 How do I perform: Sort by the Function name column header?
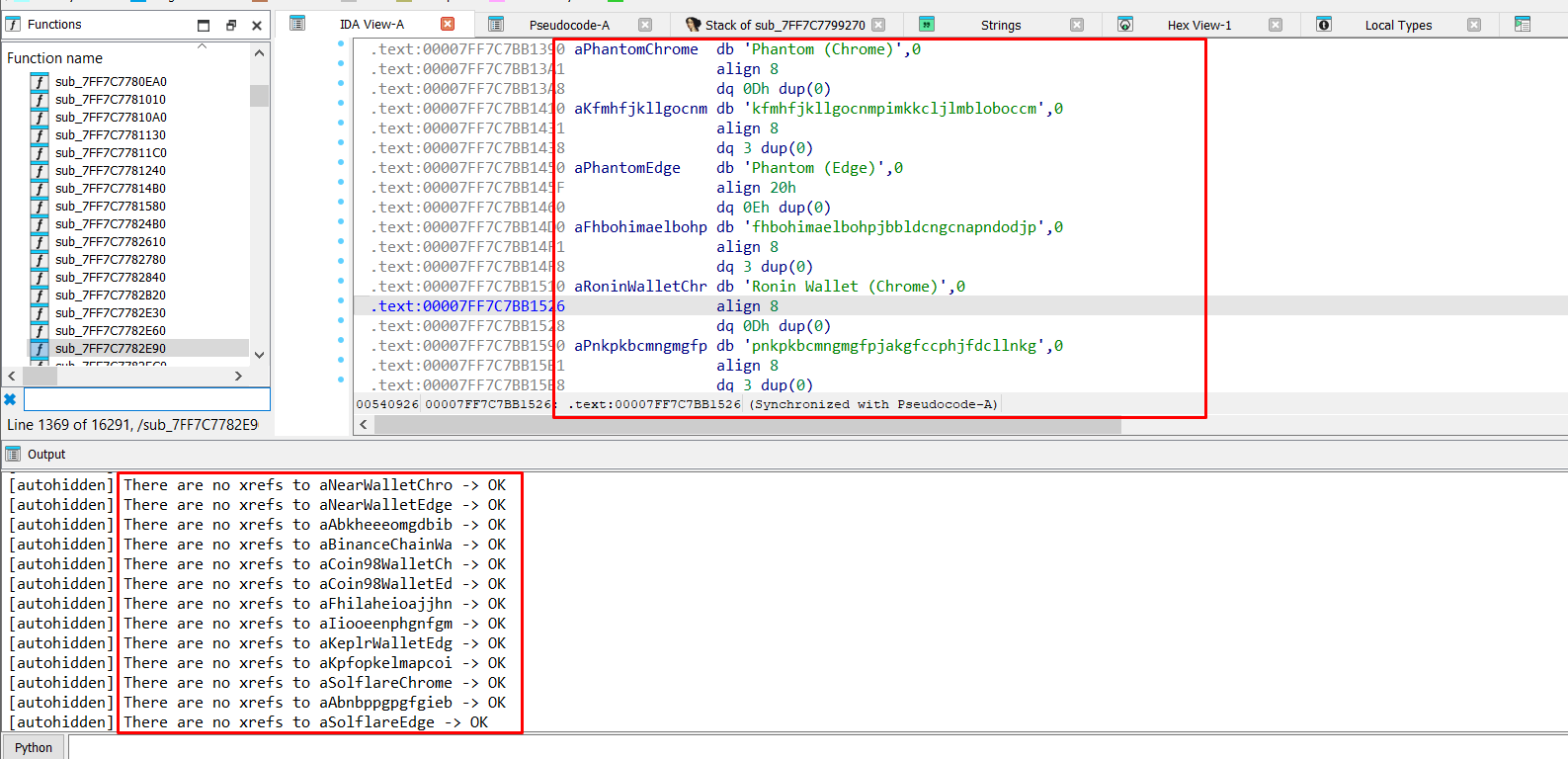point(126,58)
